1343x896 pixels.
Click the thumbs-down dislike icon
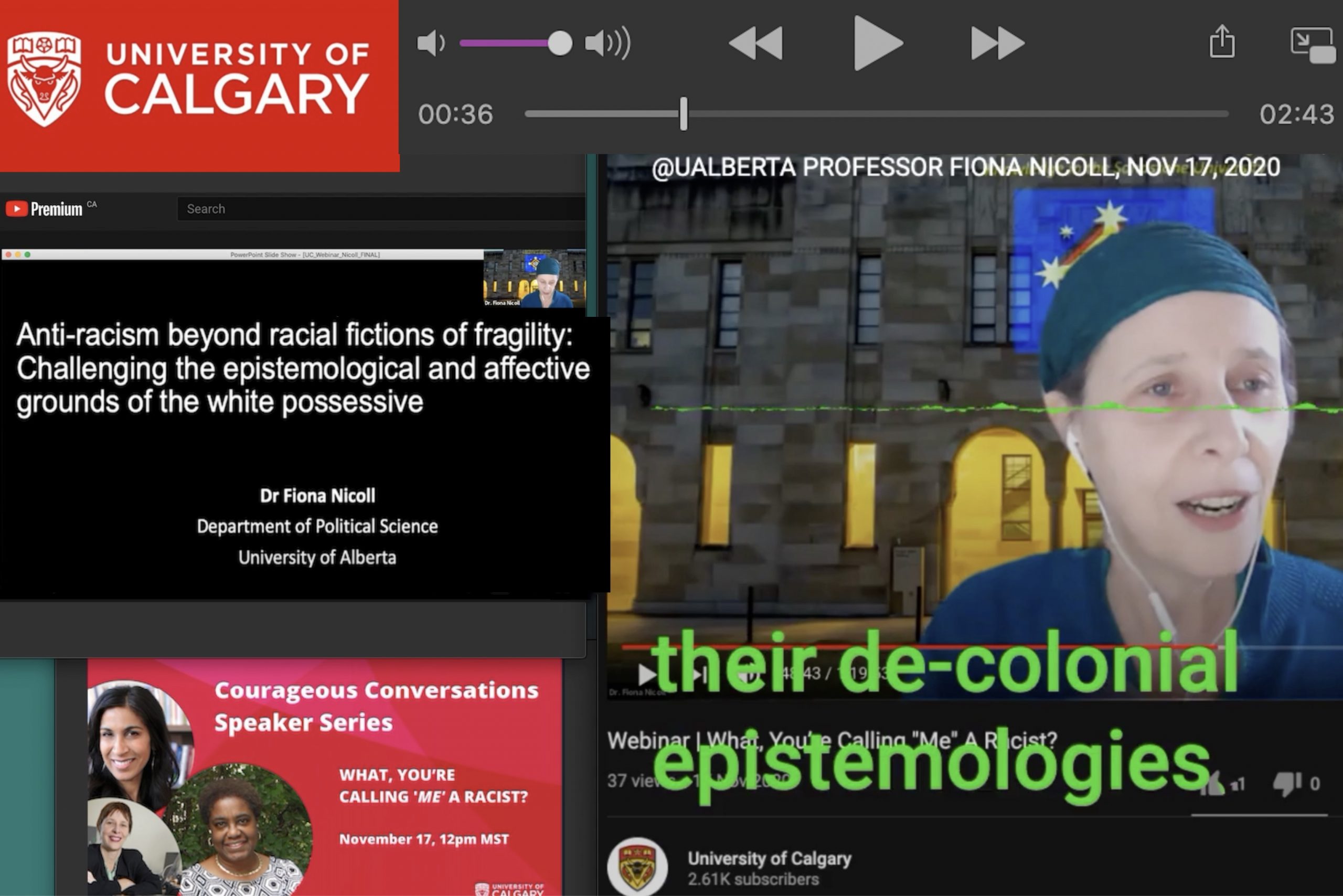click(1287, 784)
